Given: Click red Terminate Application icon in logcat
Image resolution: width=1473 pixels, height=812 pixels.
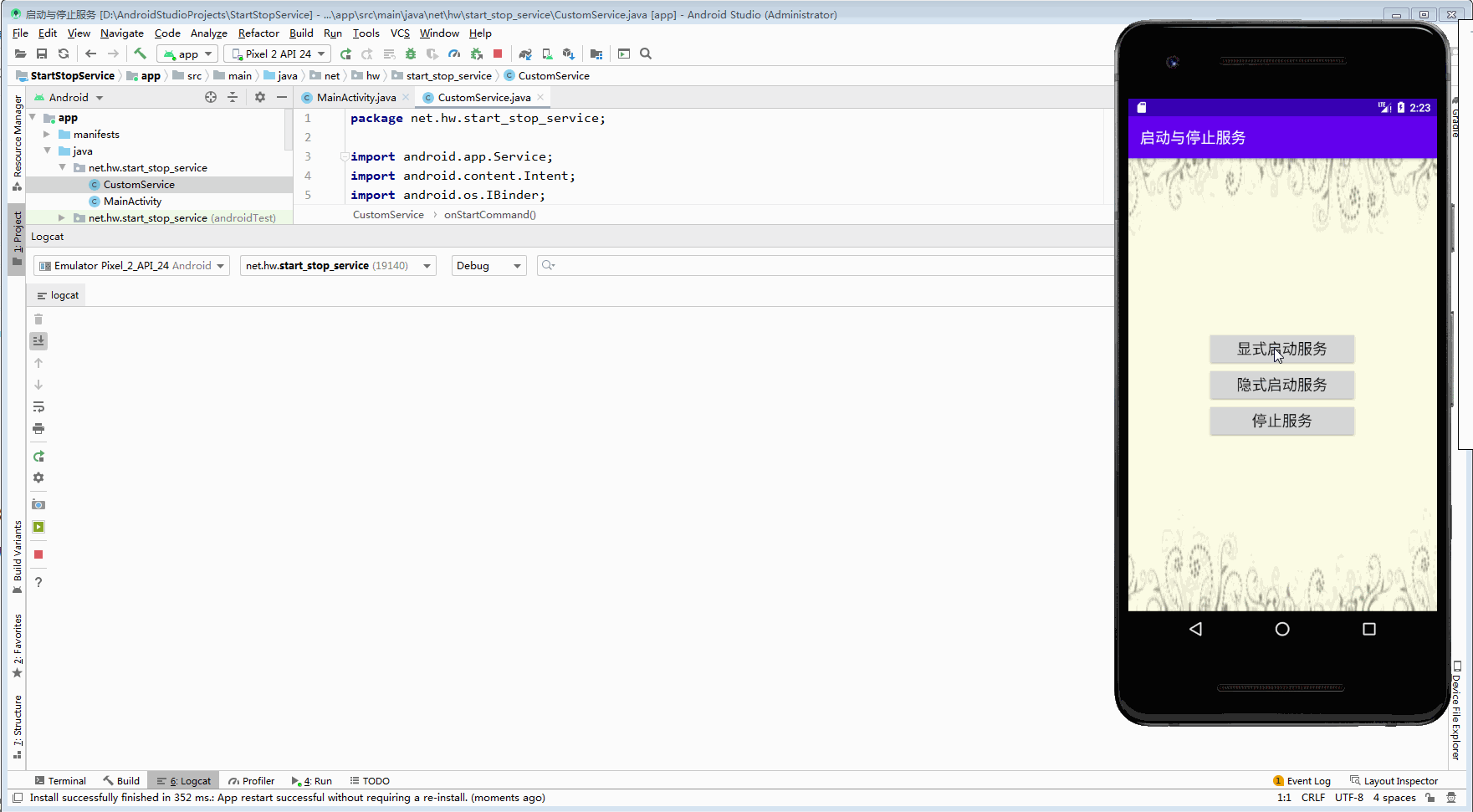Looking at the screenshot, I should (38, 554).
